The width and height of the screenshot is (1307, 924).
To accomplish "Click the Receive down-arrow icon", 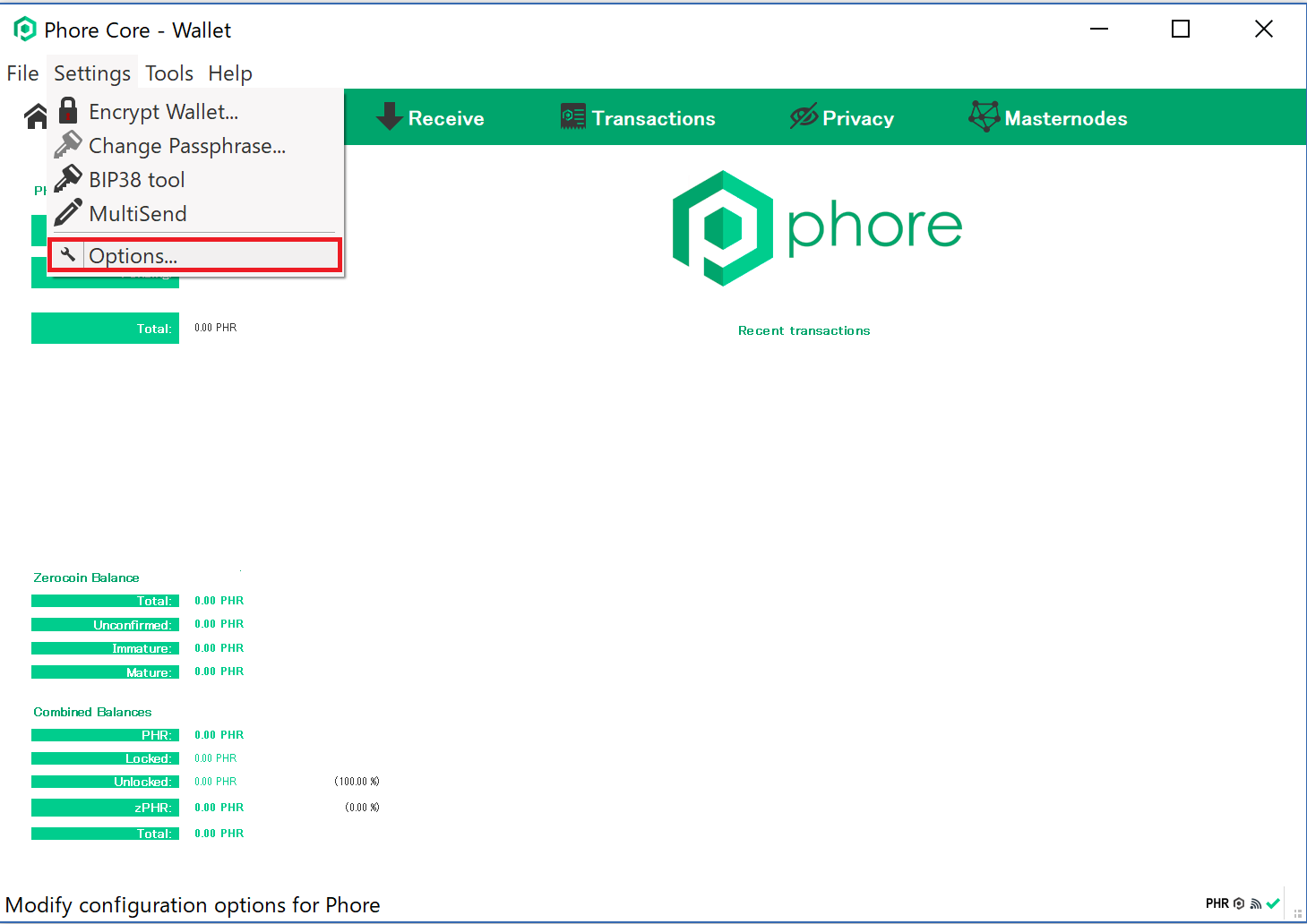I will (x=389, y=116).
